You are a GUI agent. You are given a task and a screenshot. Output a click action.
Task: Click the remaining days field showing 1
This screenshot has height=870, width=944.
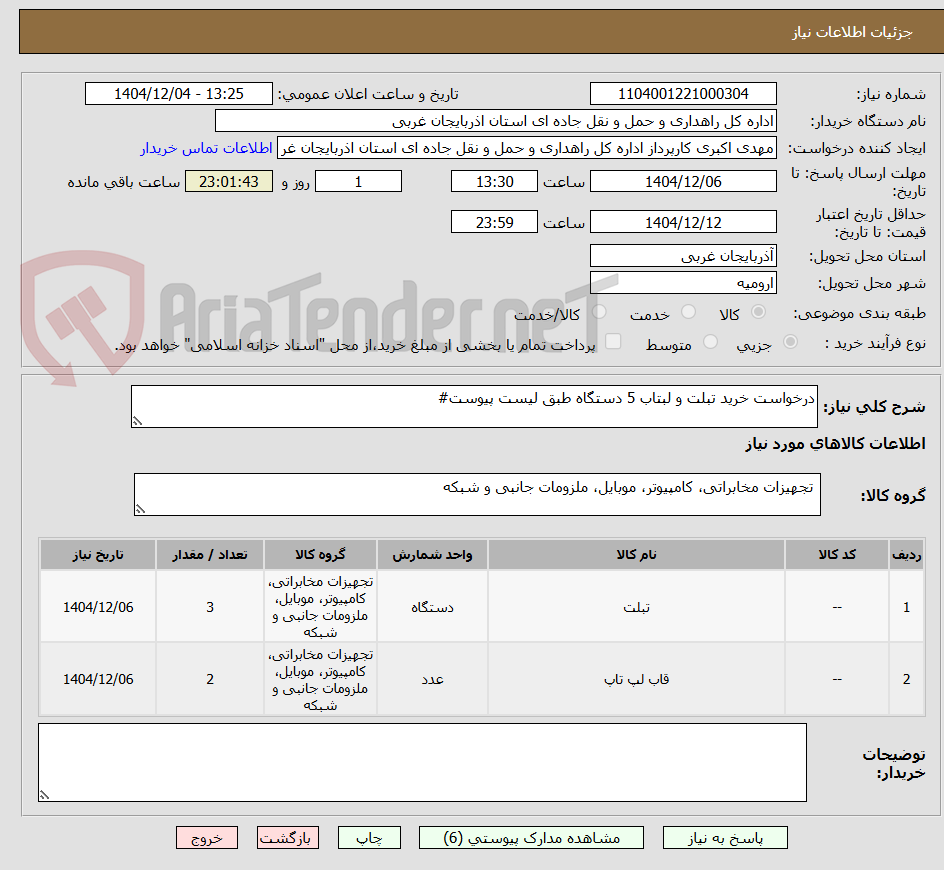[x=358, y=181]
